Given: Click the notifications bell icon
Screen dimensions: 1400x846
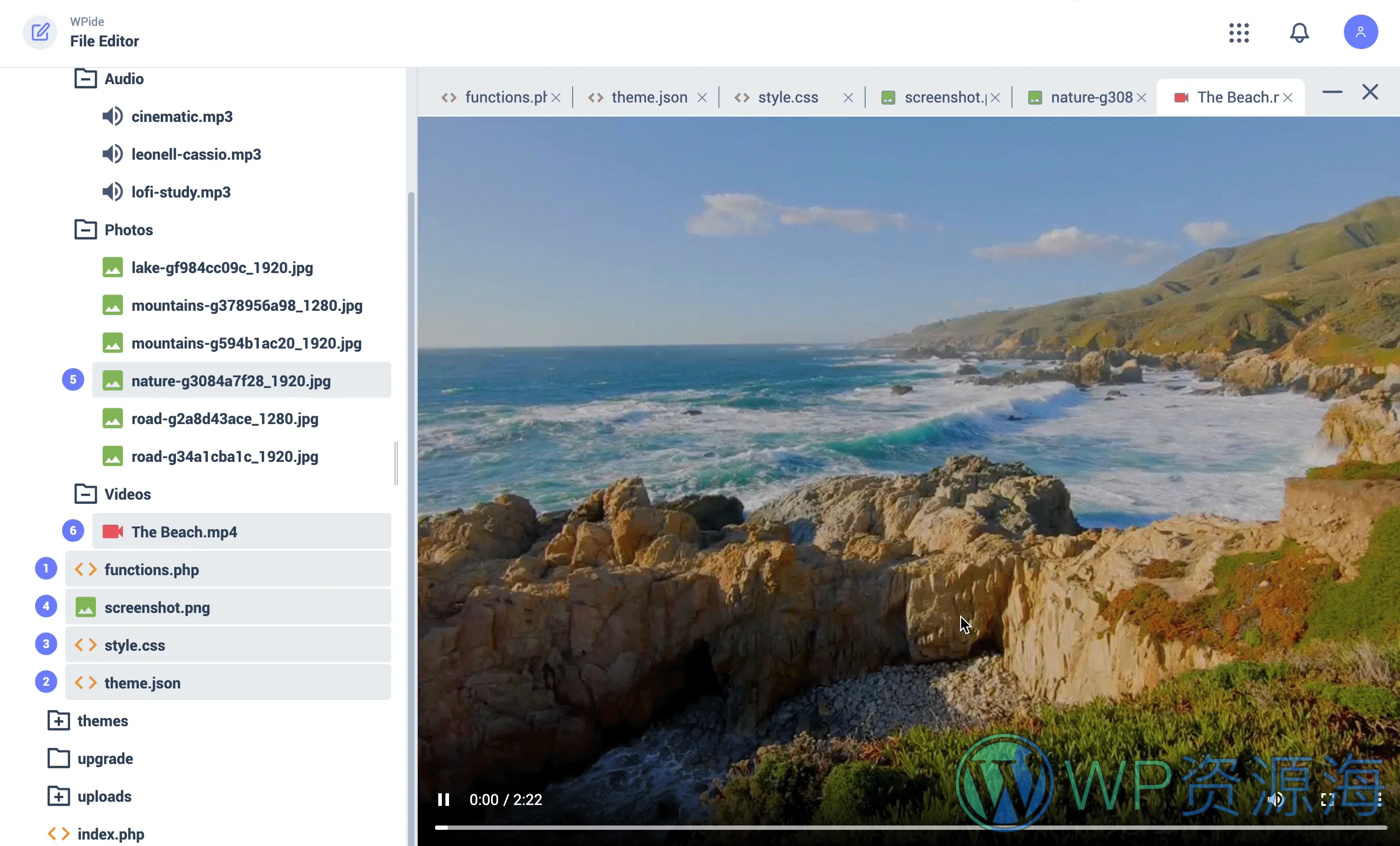Looking at the screenshot, I should (1299, 32).
